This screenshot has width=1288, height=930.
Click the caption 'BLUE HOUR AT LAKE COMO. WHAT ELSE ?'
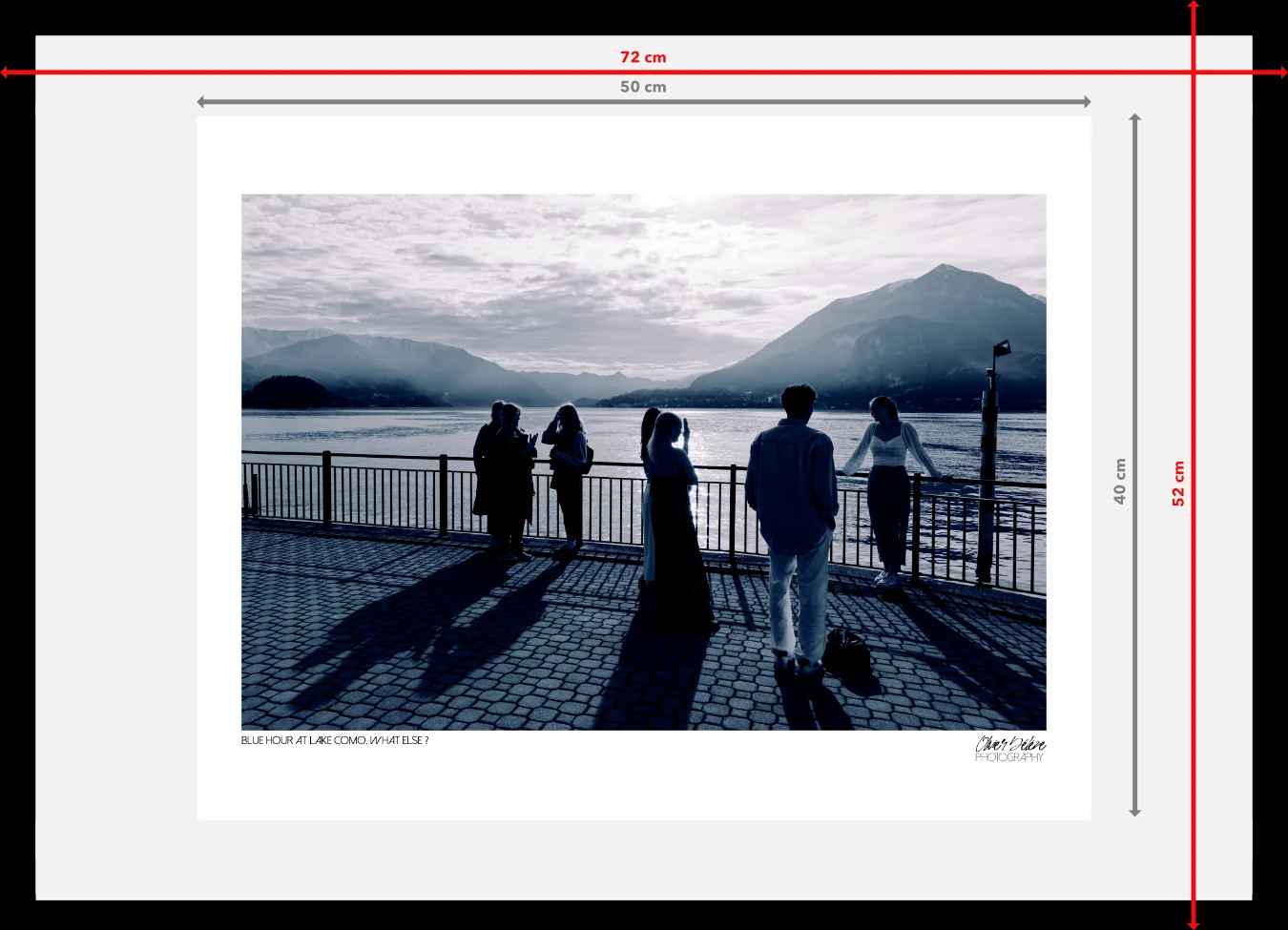click(335, 740)
